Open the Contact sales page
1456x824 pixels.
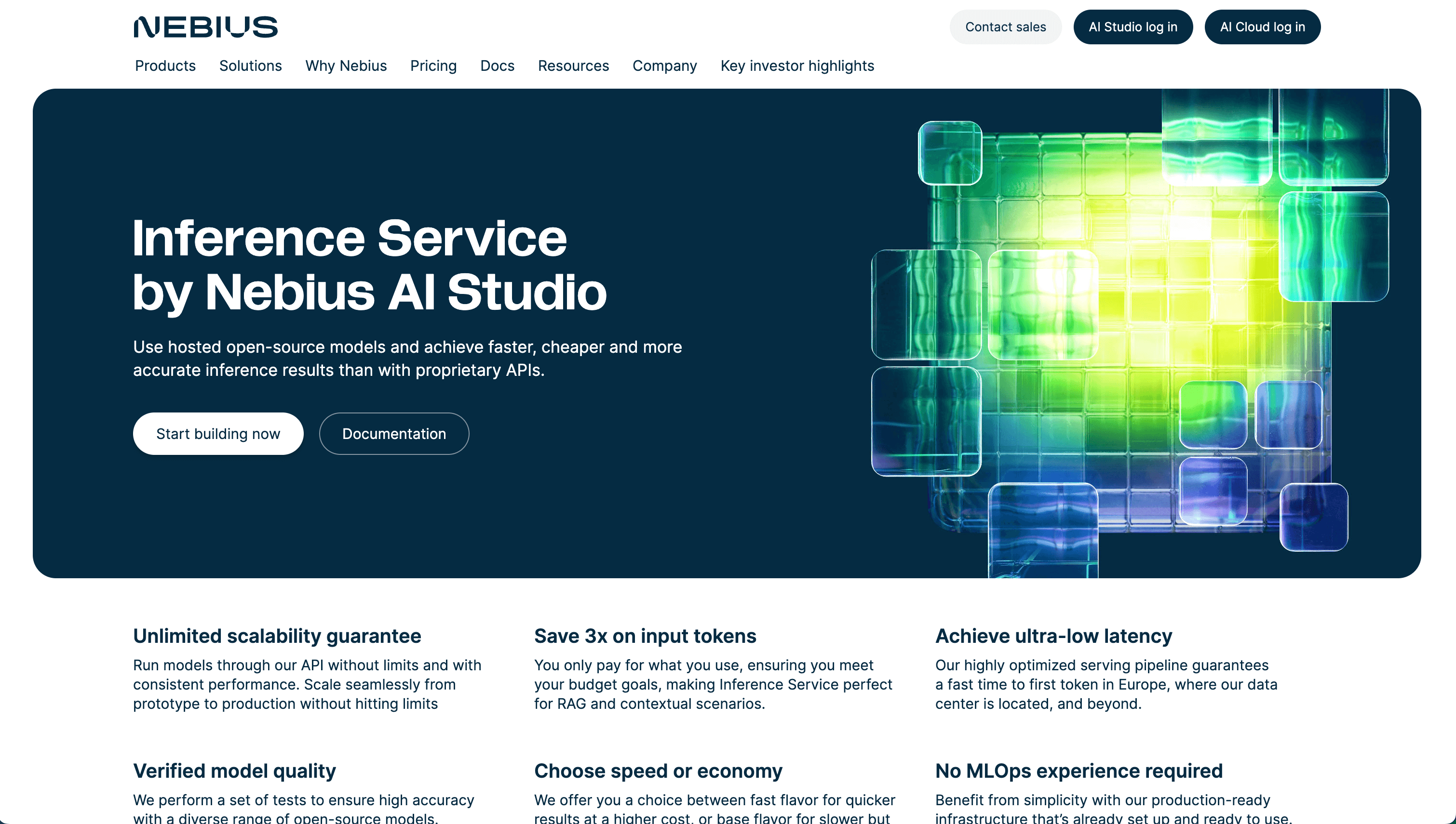point(1005,27)
